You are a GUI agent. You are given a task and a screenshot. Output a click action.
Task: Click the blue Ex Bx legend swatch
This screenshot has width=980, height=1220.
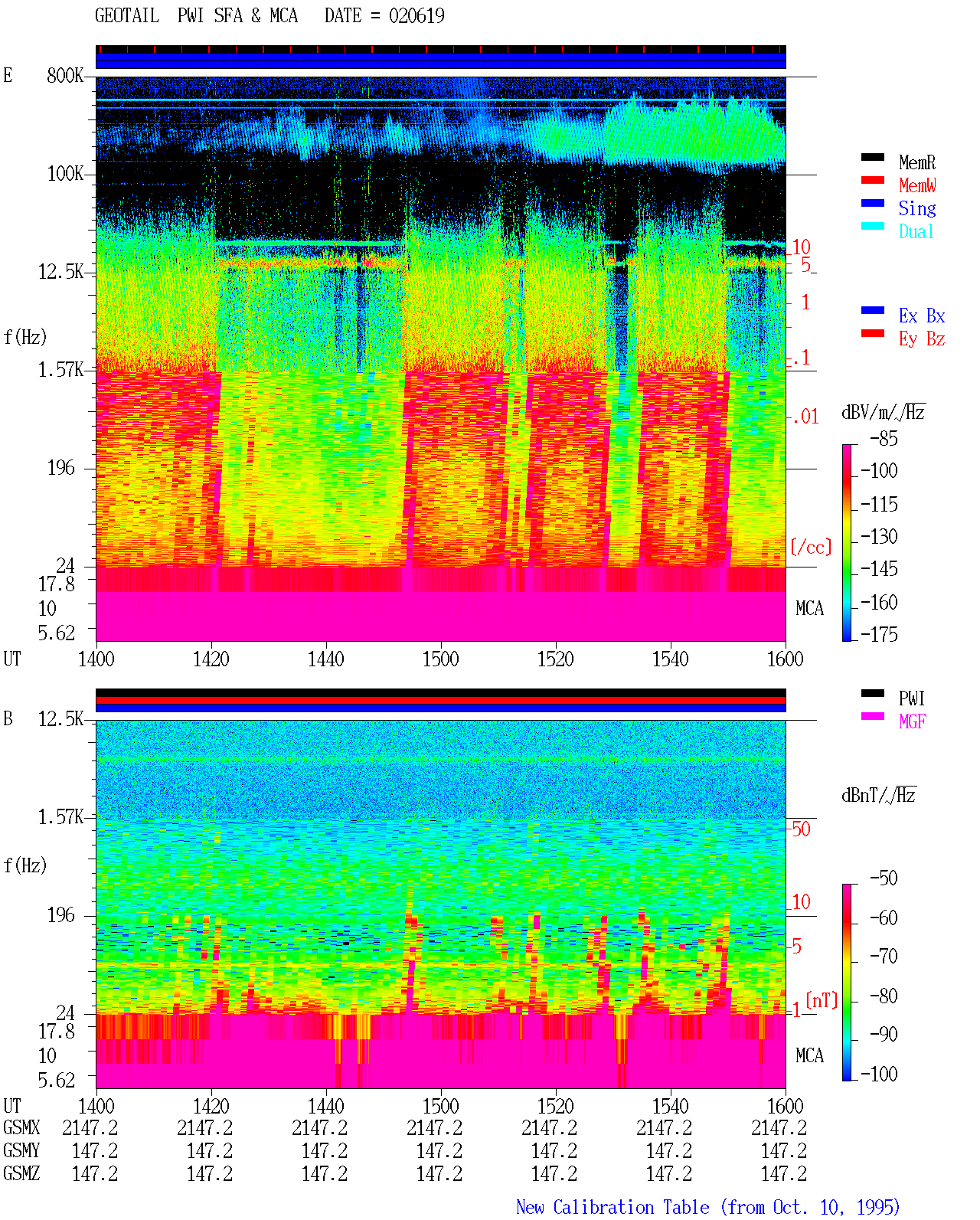pos(873,311)
